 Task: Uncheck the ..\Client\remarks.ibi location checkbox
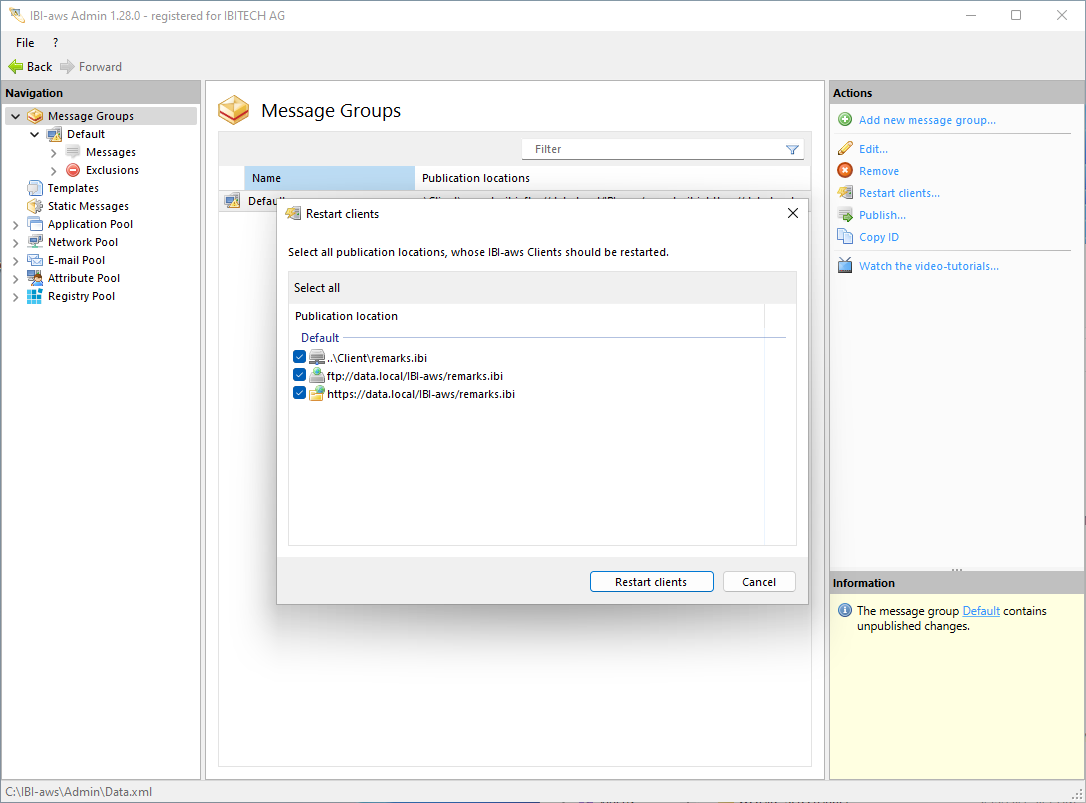click(300, 357)
